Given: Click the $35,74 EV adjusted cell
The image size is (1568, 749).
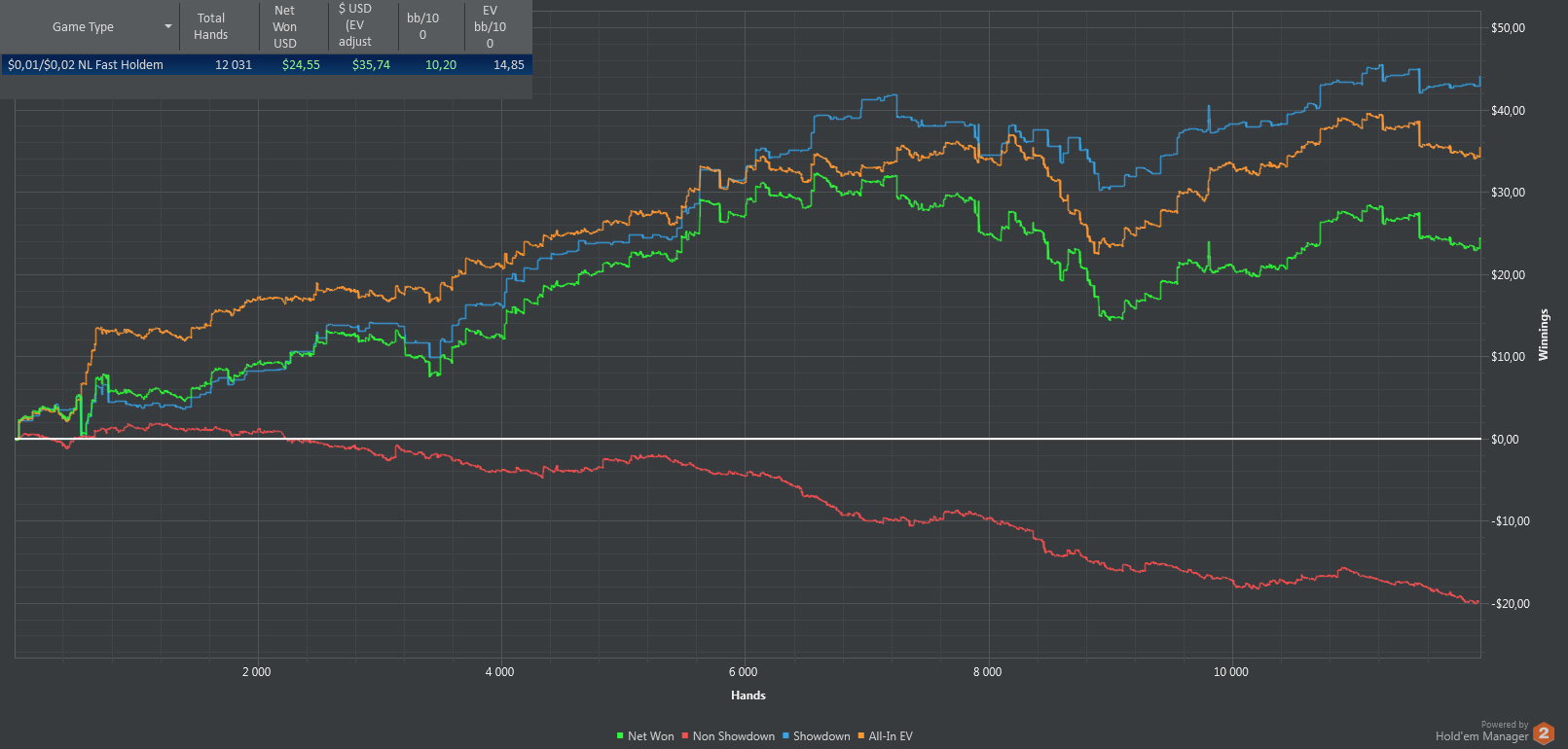Looking at the screenshot, I should 371,65.
